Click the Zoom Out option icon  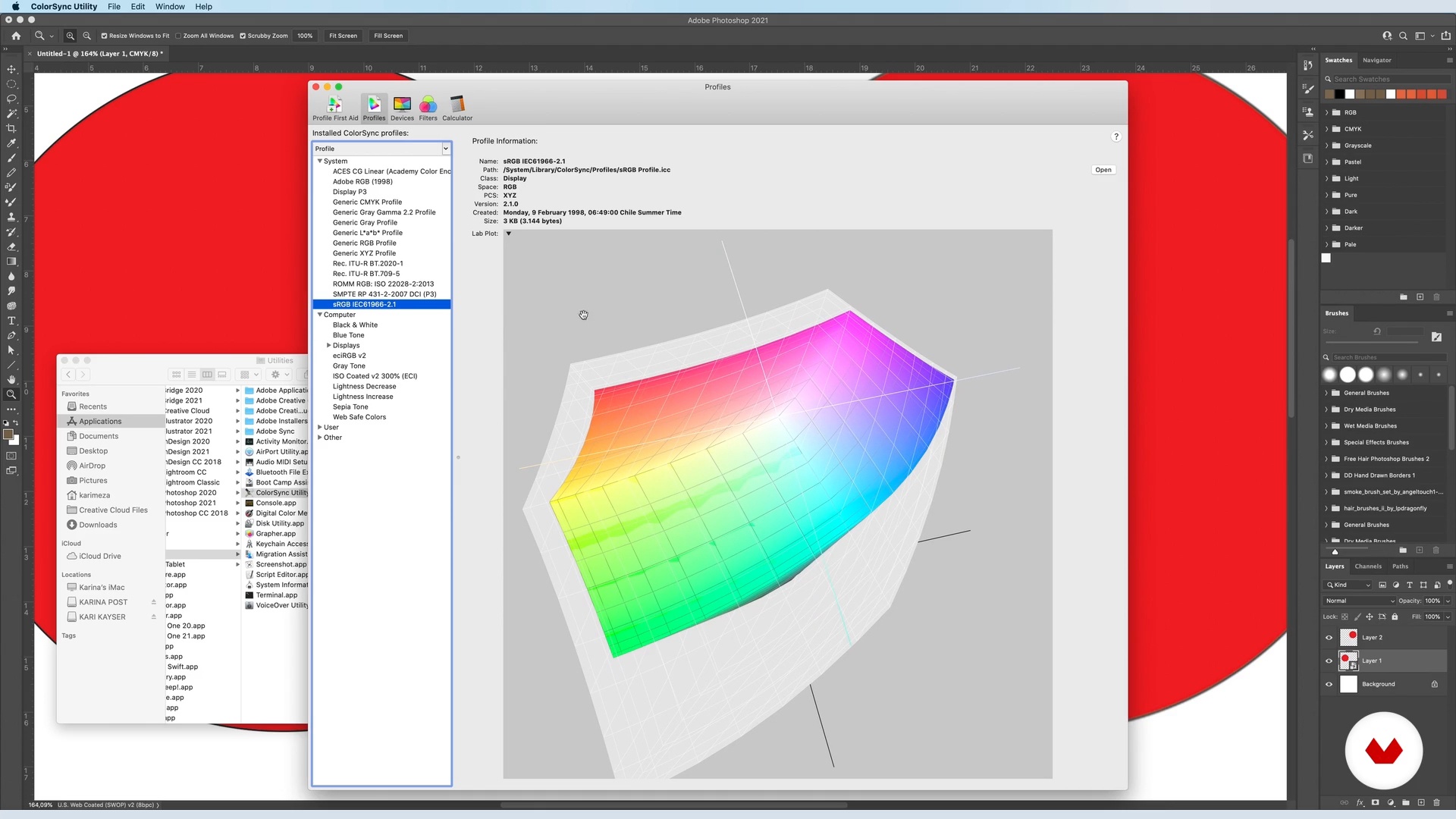pos(87,36)
